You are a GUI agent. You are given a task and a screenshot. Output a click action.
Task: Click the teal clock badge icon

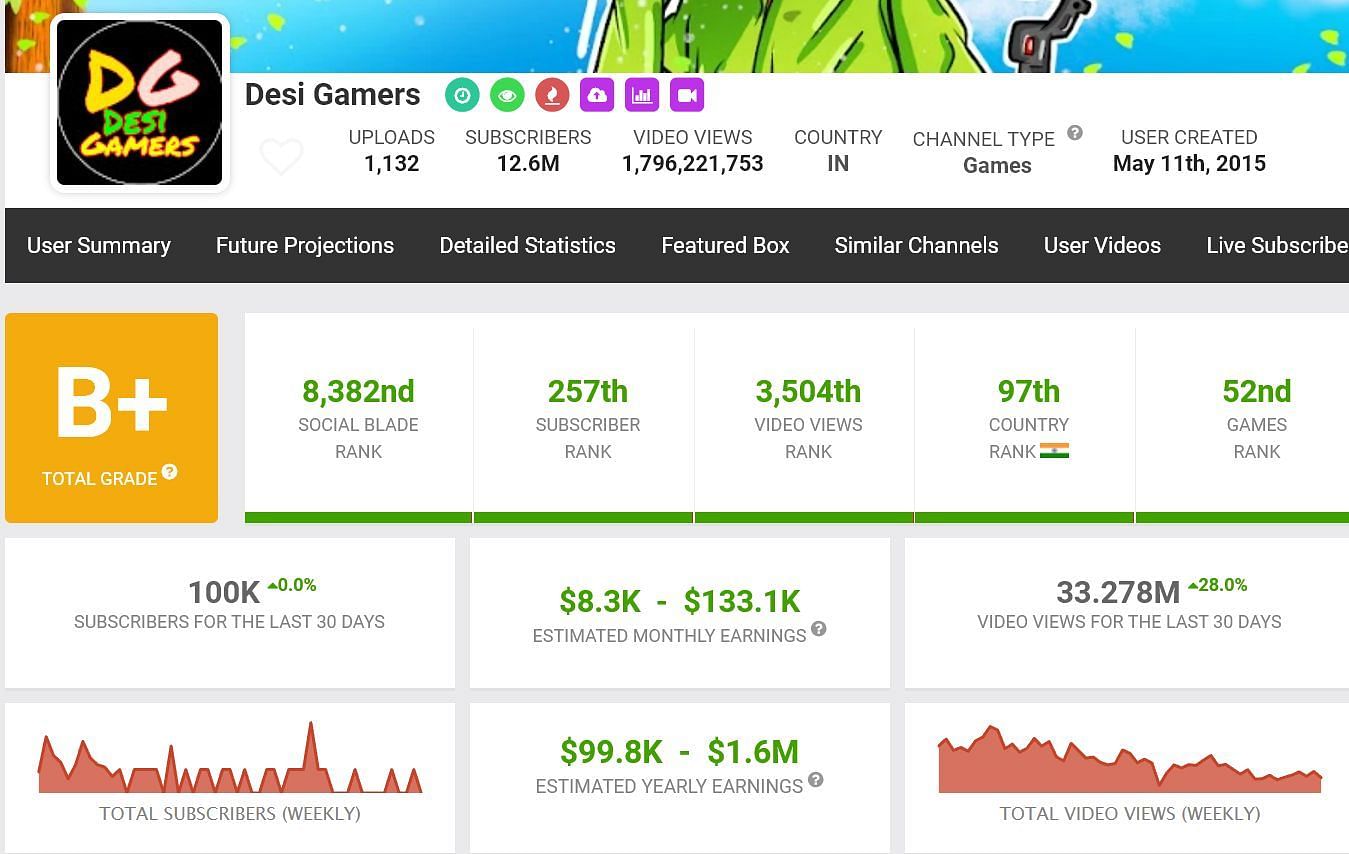[462, 95]
